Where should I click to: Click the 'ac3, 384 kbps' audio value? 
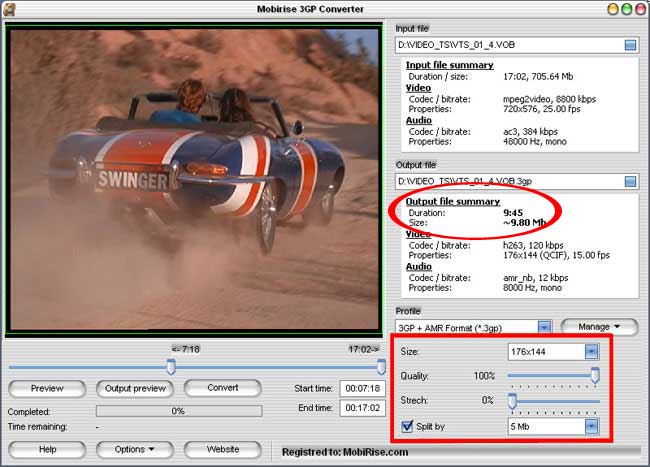tap(530, 132)
